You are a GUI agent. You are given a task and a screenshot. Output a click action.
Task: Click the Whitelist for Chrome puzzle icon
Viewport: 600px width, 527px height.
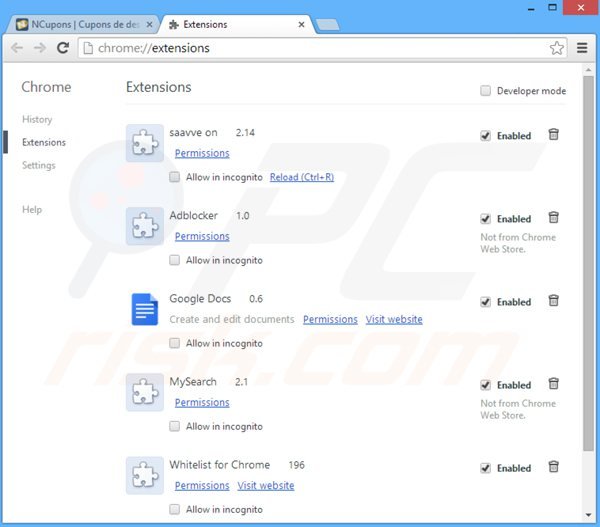point(145,475)
